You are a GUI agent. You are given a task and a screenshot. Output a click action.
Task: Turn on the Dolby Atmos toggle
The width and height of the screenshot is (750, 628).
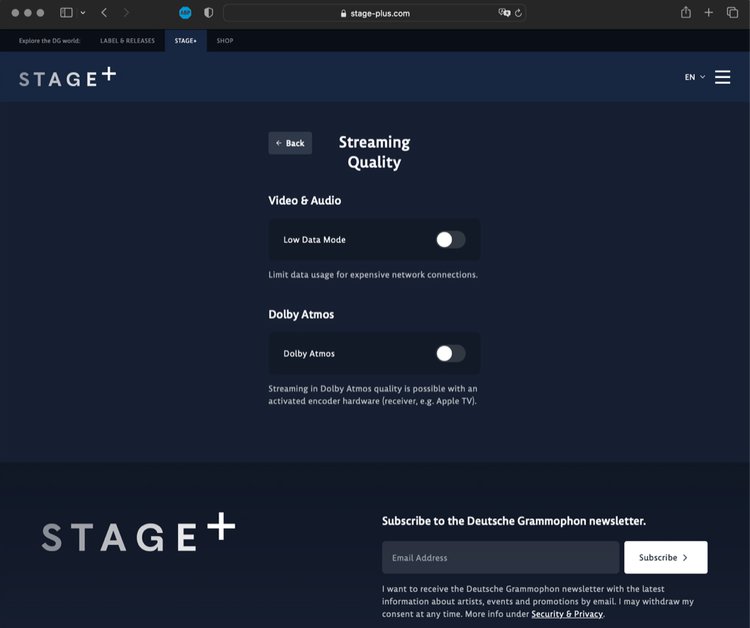(x=451, y=353)
